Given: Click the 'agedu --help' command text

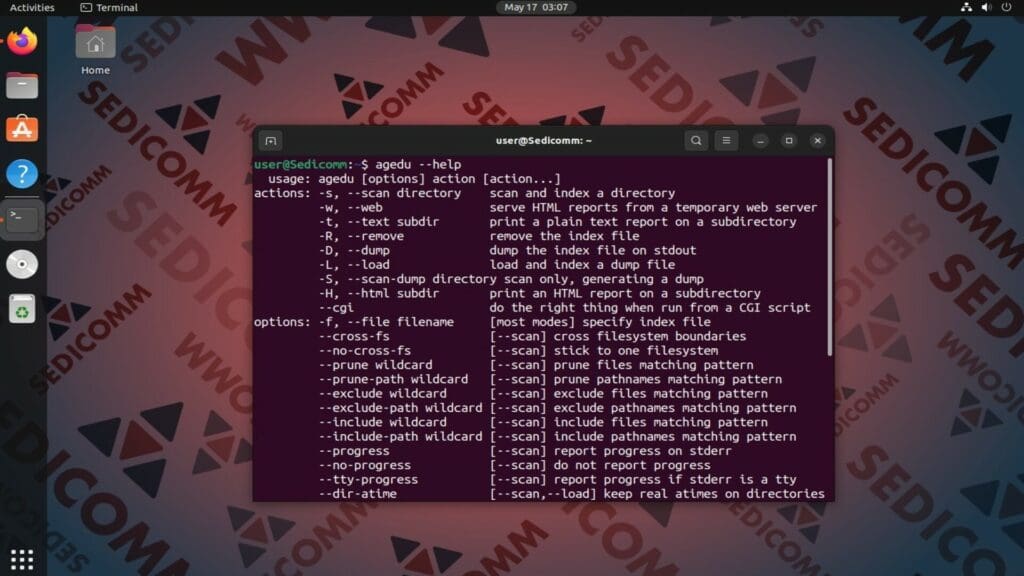Looking at the screenshot, I should click(x=418, y=165).
